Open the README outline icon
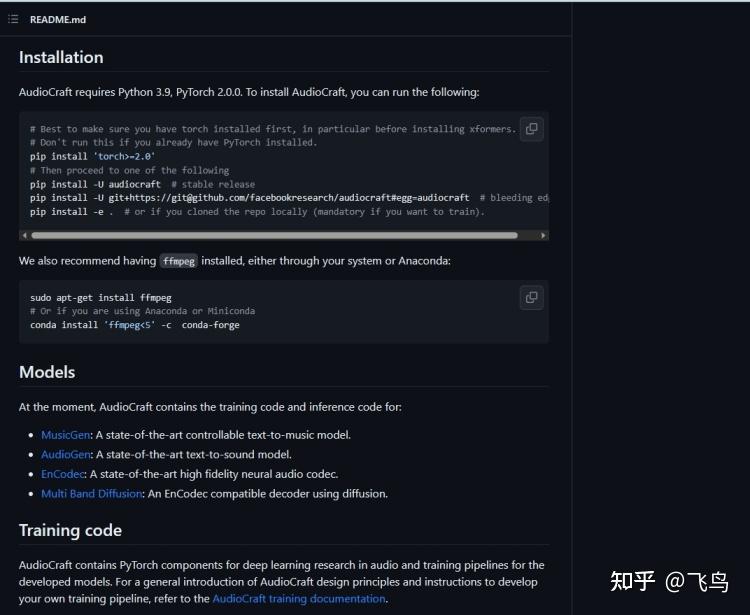750x615 pixels. pos(13,19)
